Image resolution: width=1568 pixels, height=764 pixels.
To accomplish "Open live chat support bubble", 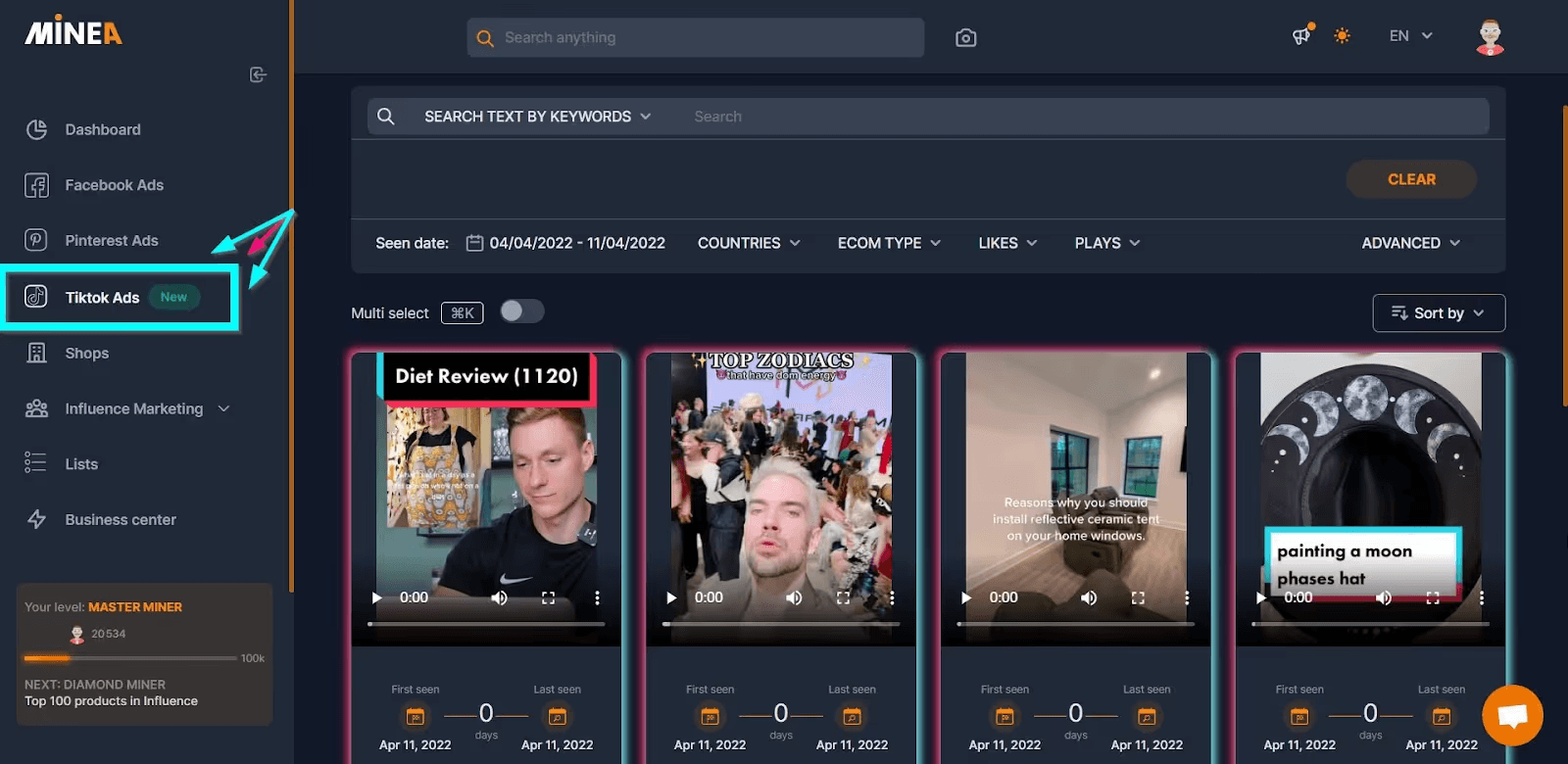I will [1512, 715].
